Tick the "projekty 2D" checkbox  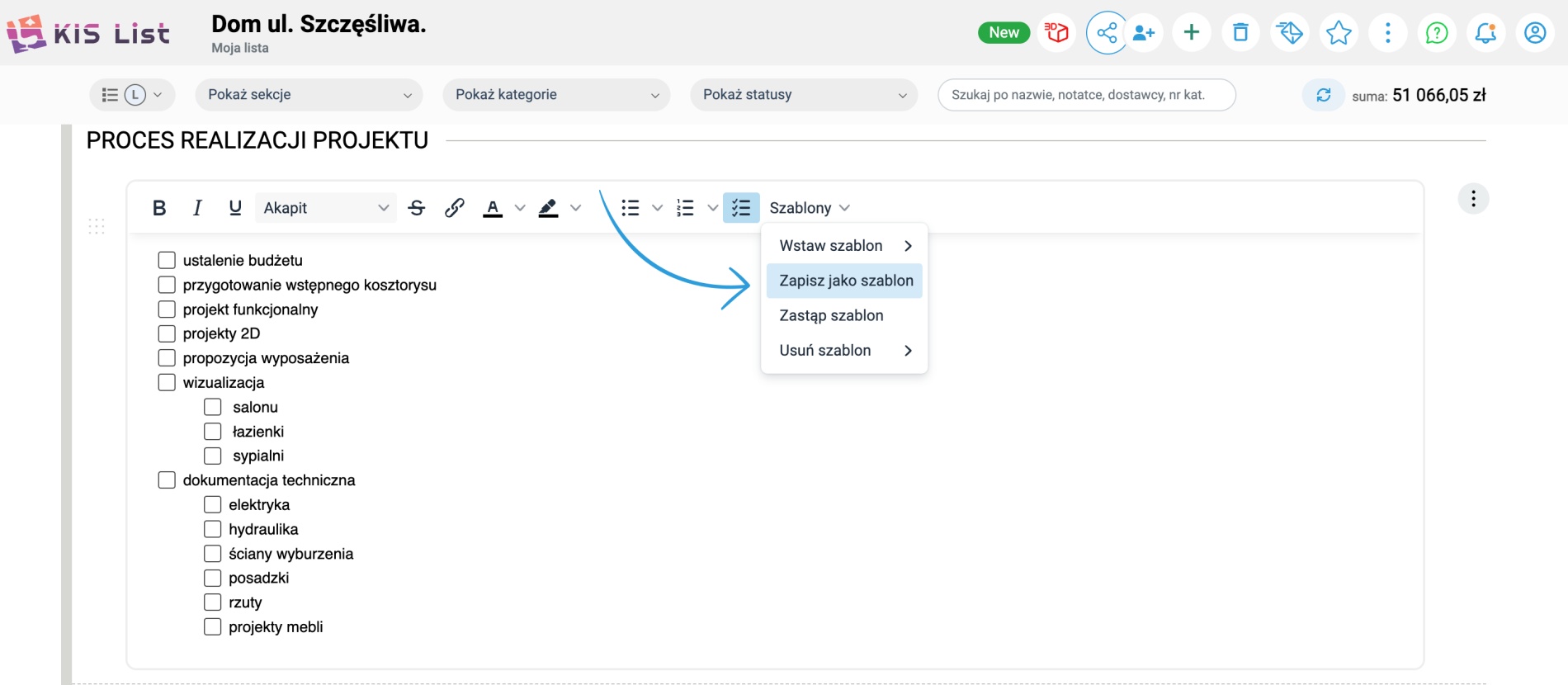point(167,333)
